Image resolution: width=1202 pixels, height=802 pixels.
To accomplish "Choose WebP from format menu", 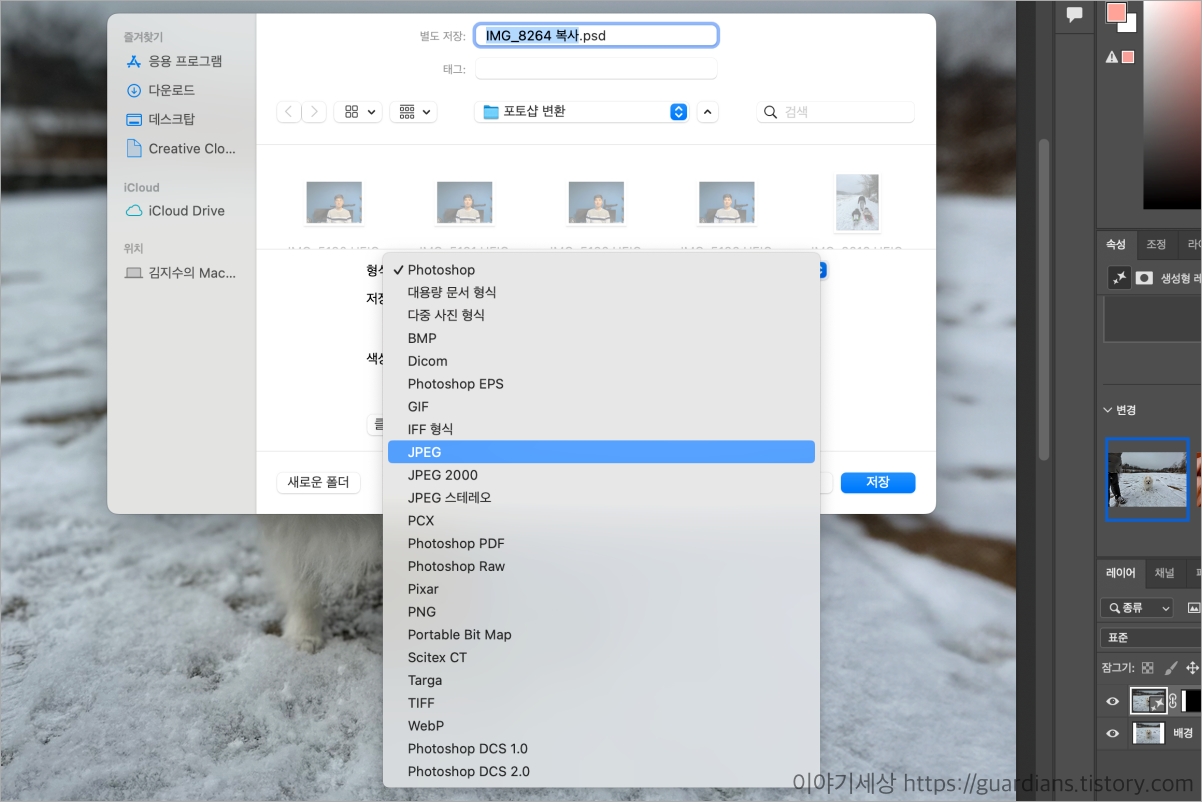I will pyautogui.click(x=601, y=726).
